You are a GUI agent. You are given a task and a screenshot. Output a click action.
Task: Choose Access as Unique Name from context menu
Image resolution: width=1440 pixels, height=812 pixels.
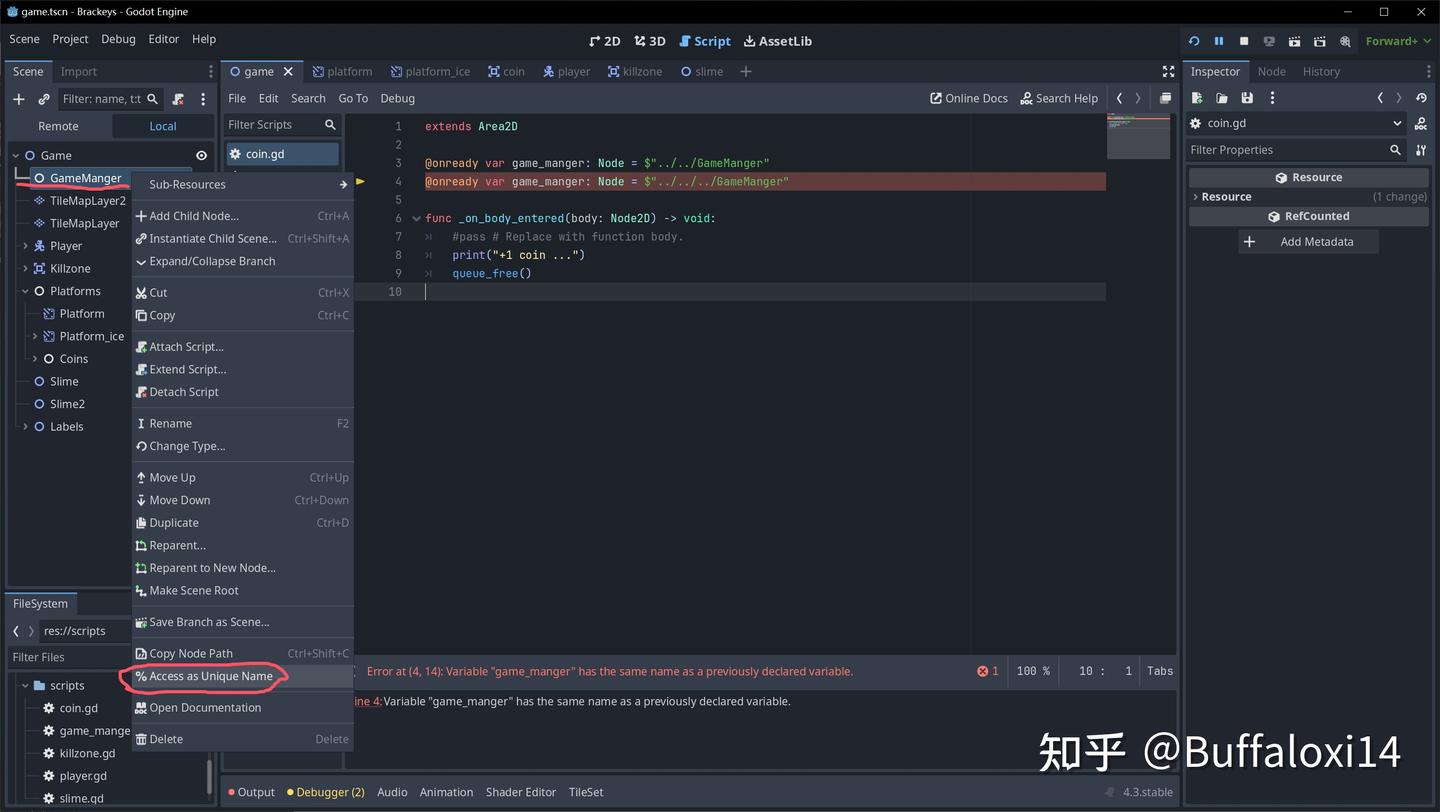click(205, 677)
